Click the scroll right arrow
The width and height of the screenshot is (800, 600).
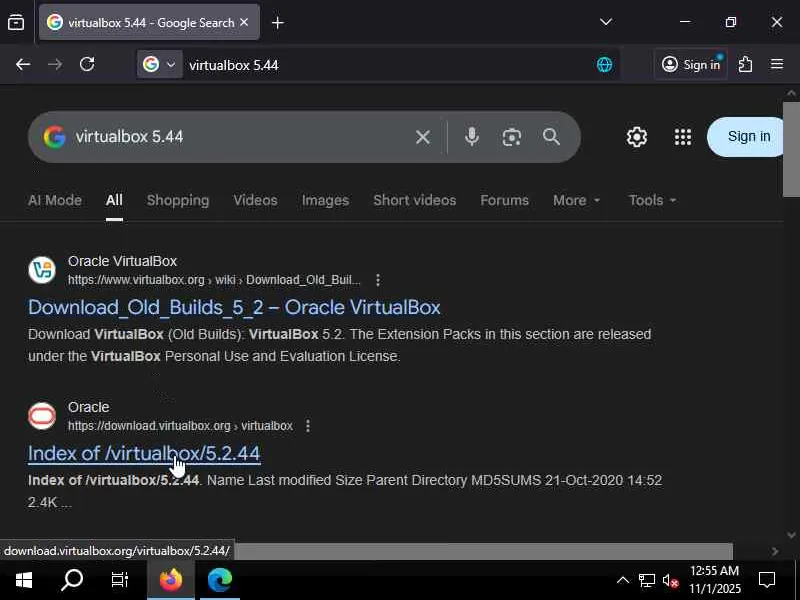(775, 551)
